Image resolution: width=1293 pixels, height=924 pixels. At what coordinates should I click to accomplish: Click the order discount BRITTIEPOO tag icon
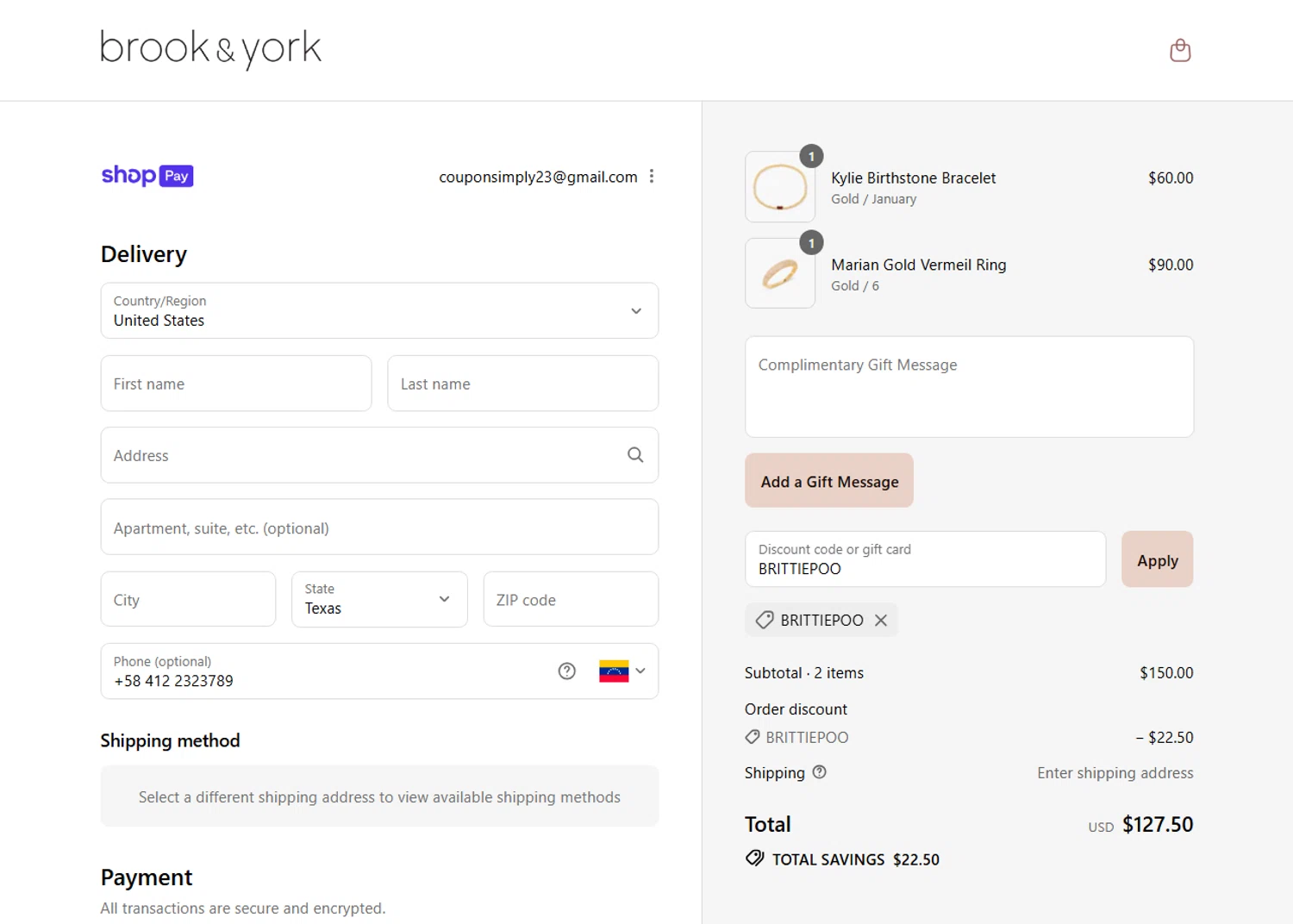[x=753, y=737]
